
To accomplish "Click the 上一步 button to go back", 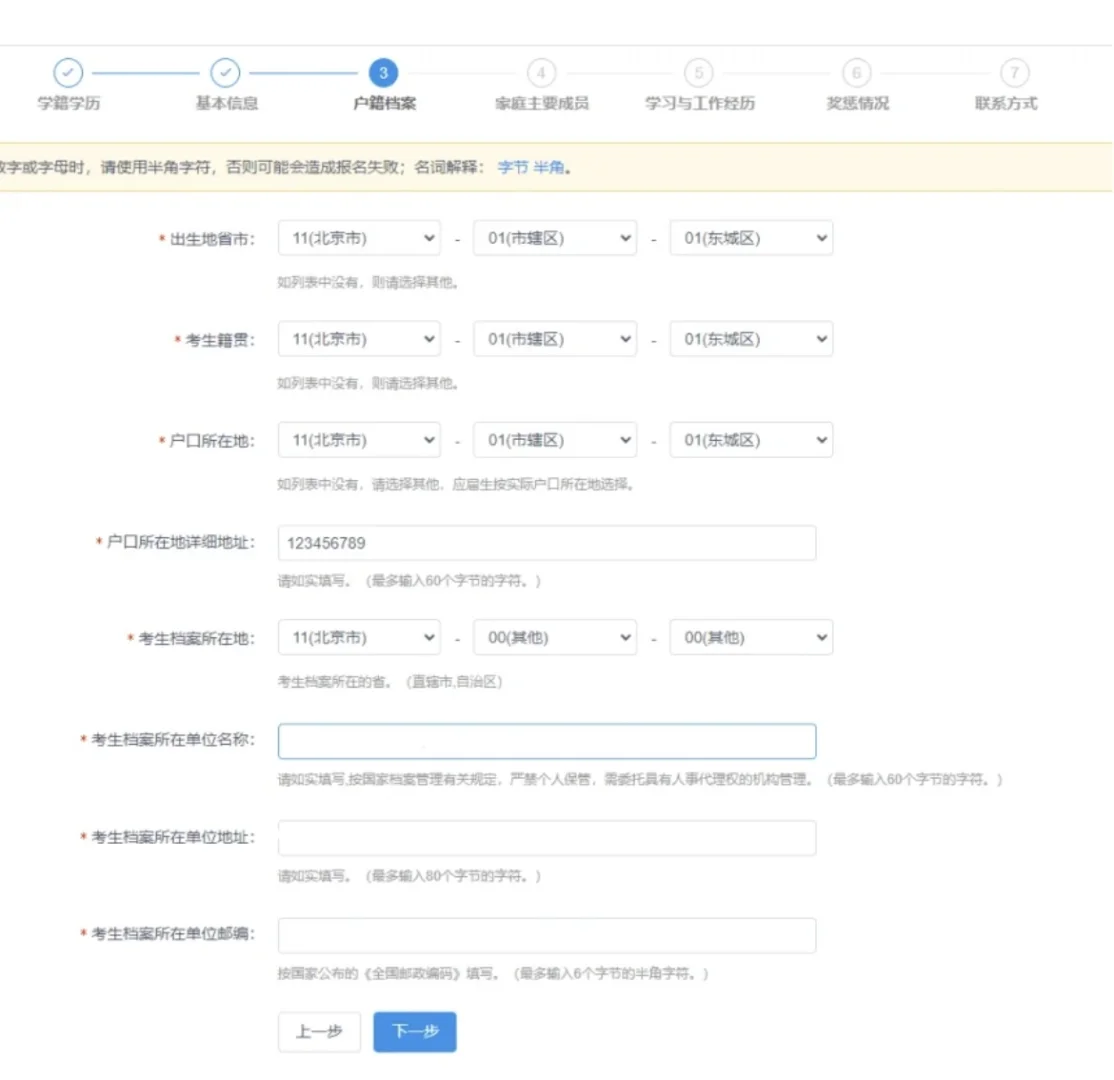I will 319,1031.
